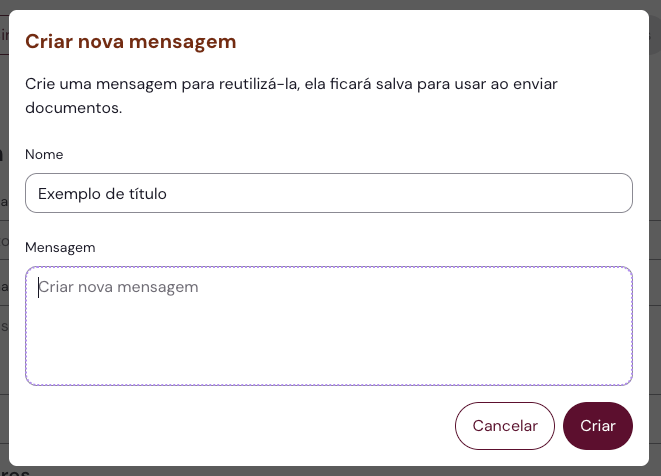Image resolution: width=661 pixels, height=476 pixels.
Task: Click the dimmed backdrop below the dialog
Action: (x=330, y=470)
